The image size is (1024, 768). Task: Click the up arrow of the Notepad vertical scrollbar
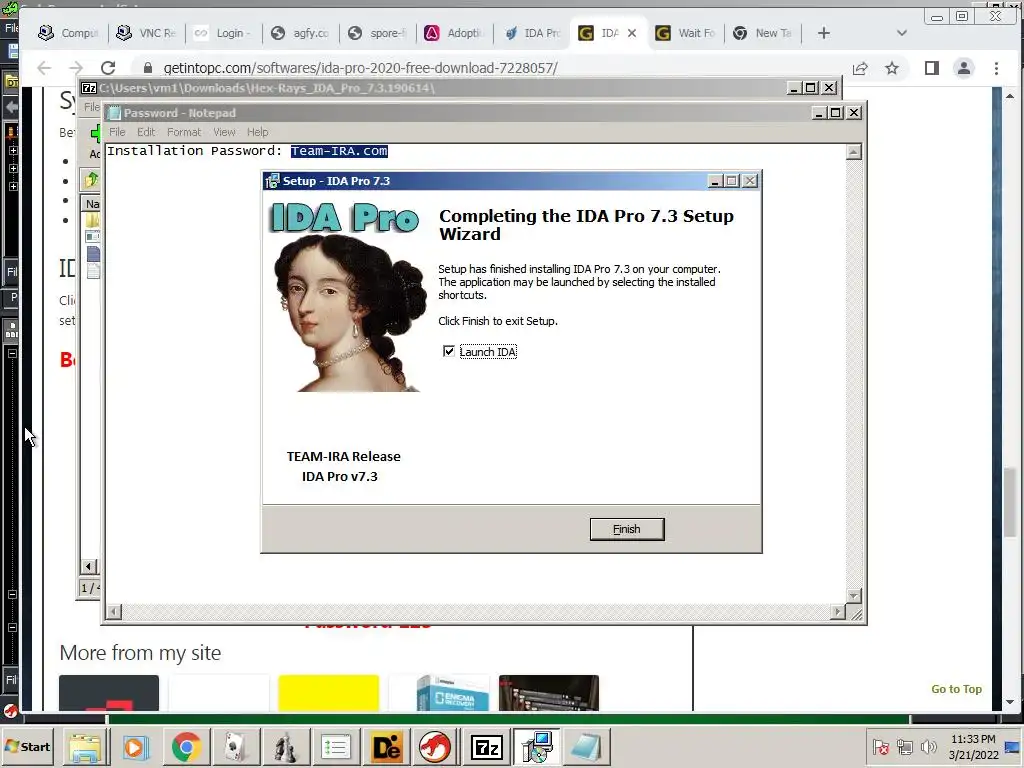tap(854, 152)
